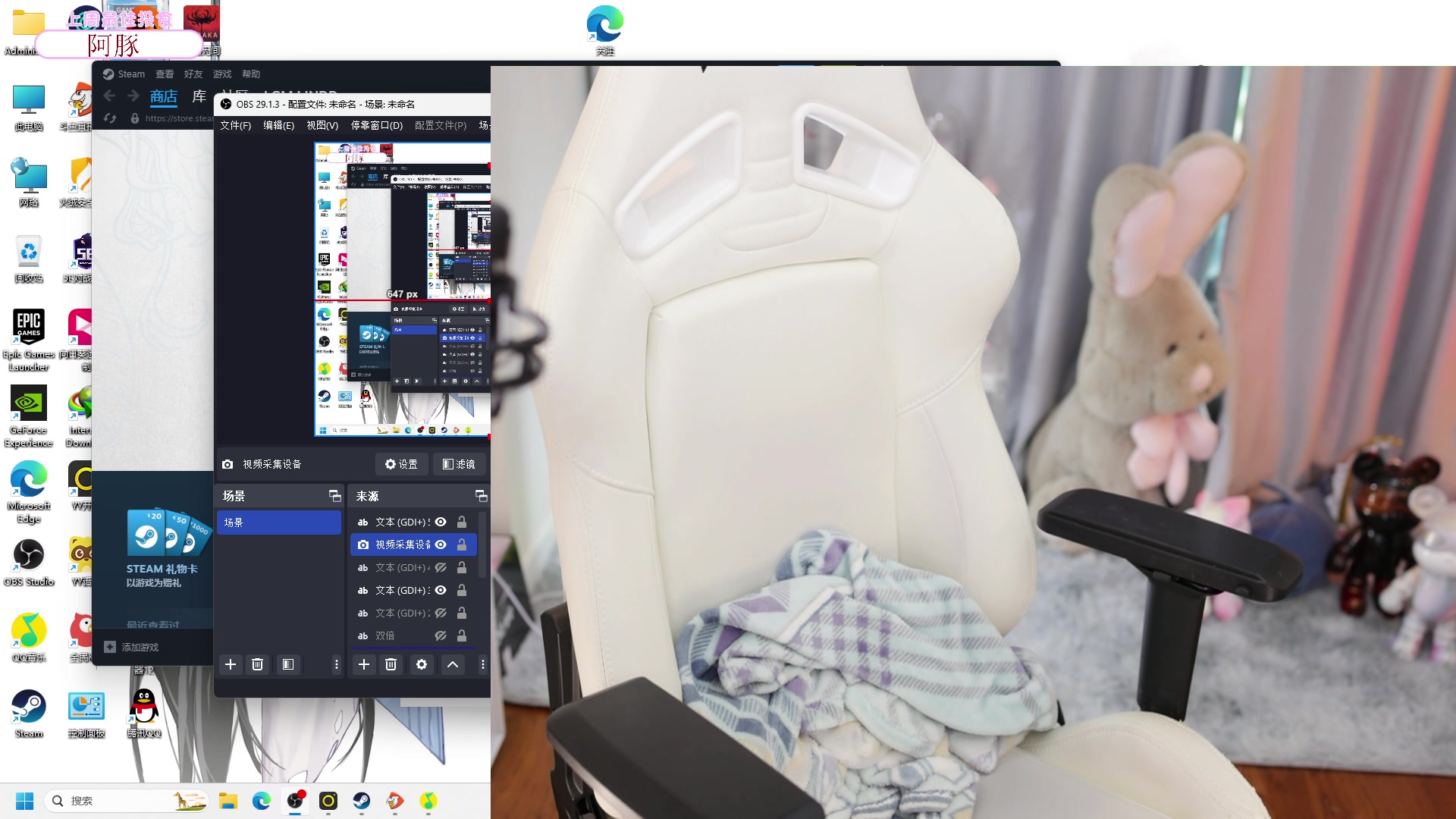Viewport: 1456px width, 819px height.
Task: Select the 双倍 text source row
Action: [413, 635]
